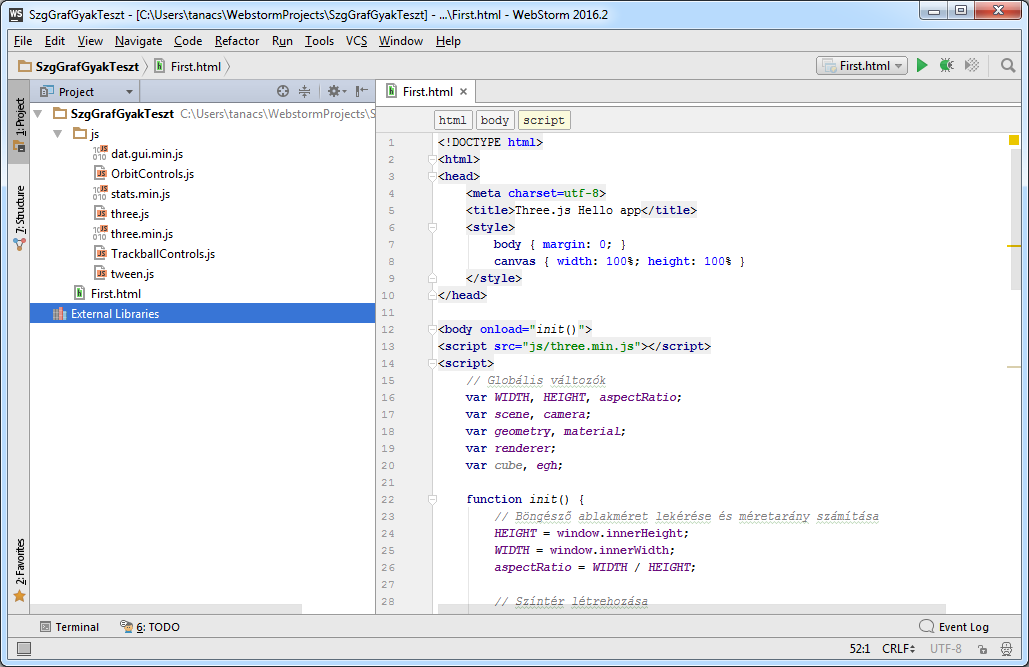This screenshot has width=1029, height=667.
Task: Open the Project view selector dropdown
Action: 86,92
